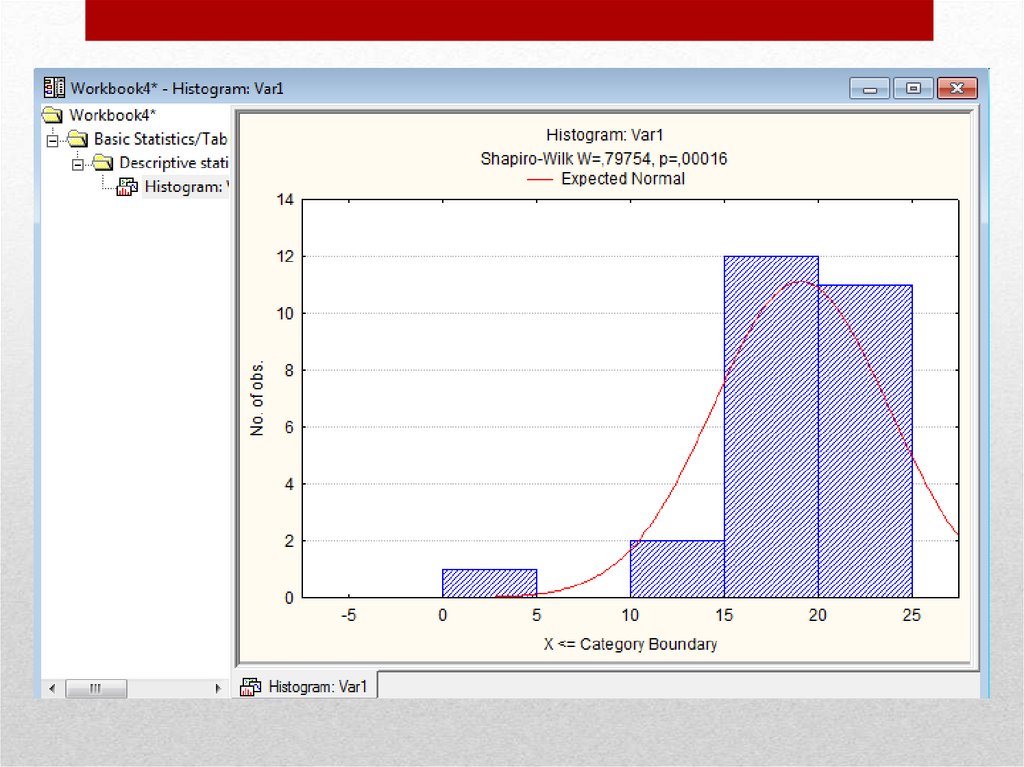The width and height of the screenshot is (1024, 767).
Task: Click the workbook icon in title bar
Action: pyautogui.click(x=54, y=88)
